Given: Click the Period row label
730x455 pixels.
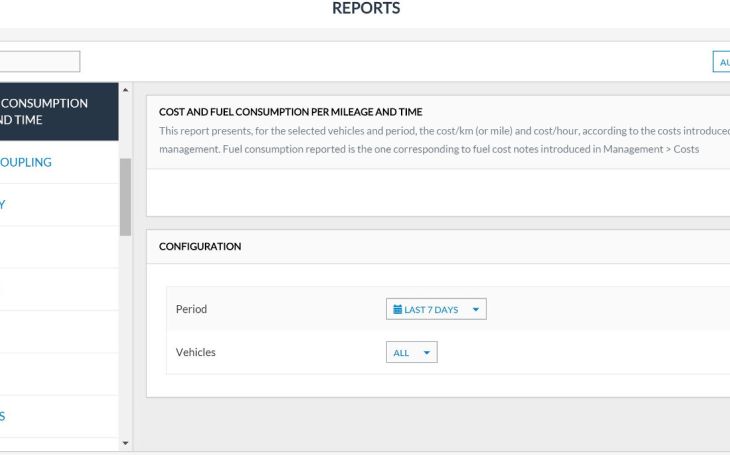Looking at the screenshot, I should tap(191, 309).
